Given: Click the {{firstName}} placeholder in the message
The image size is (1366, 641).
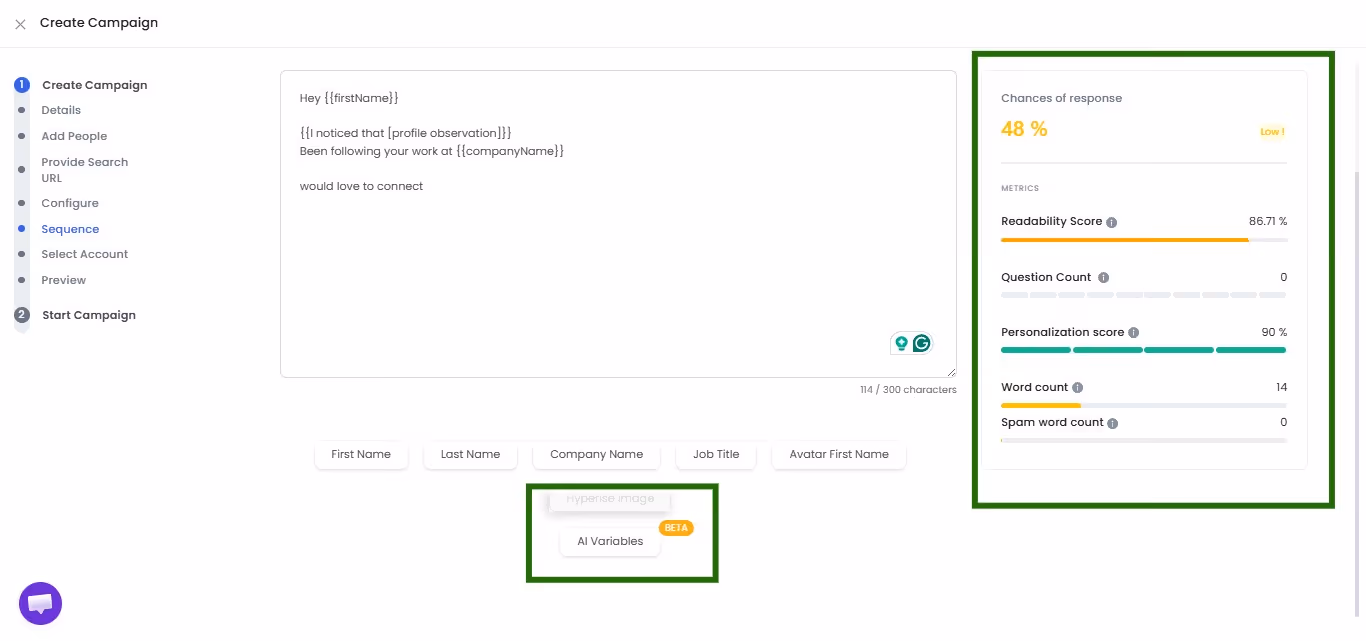Looking at the screenshot, I should (362, 98).
